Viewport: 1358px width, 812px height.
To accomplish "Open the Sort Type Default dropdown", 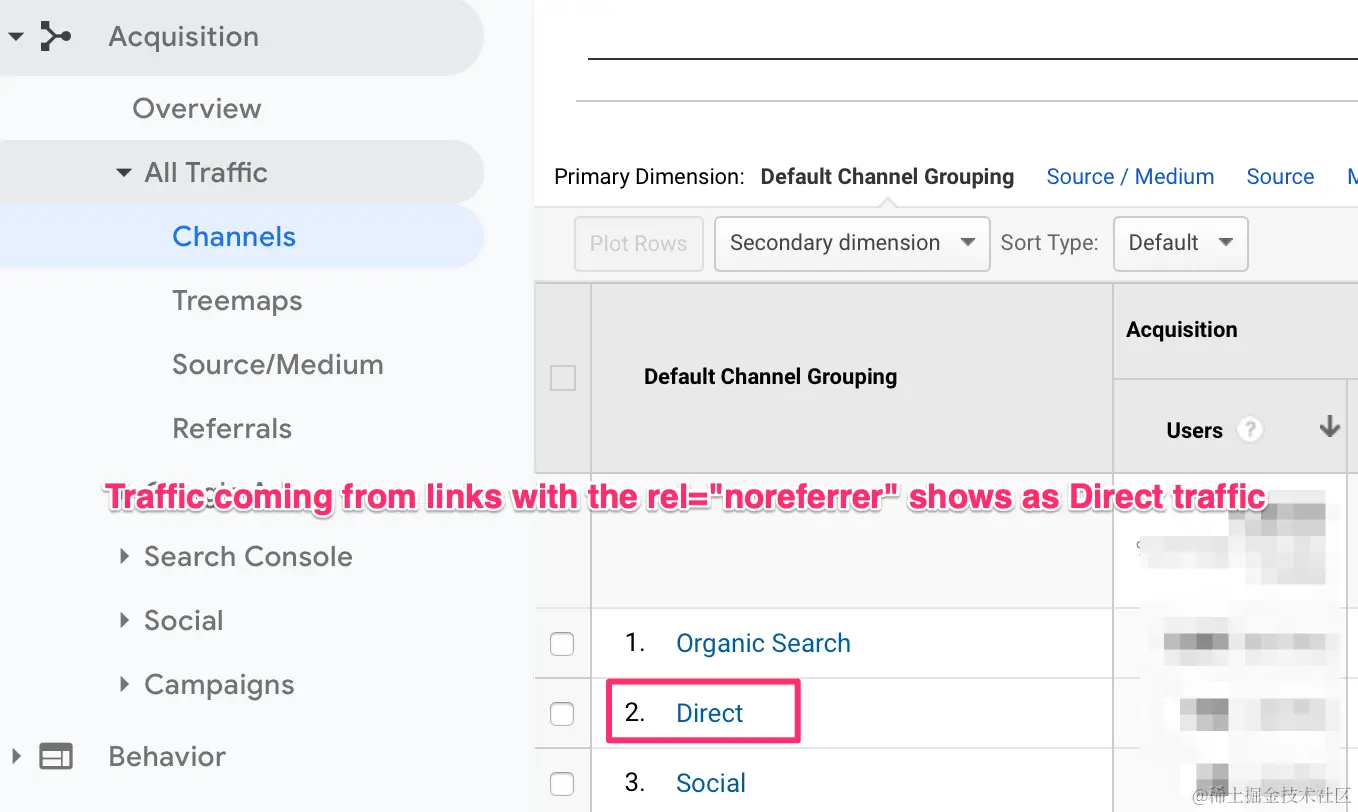I will pyautogui.click(x=1180, y=243).
